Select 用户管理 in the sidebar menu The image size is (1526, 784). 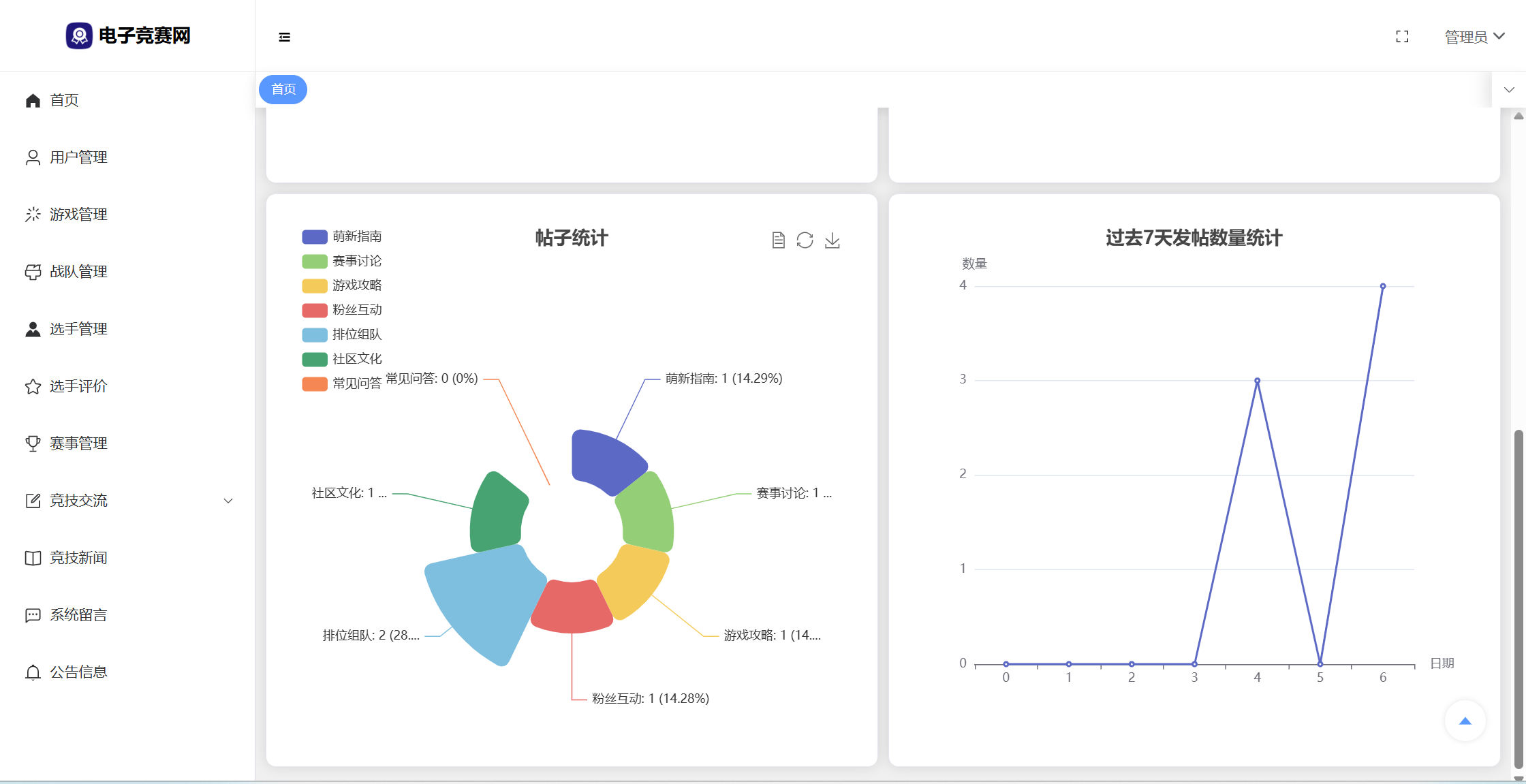(78, 157)
